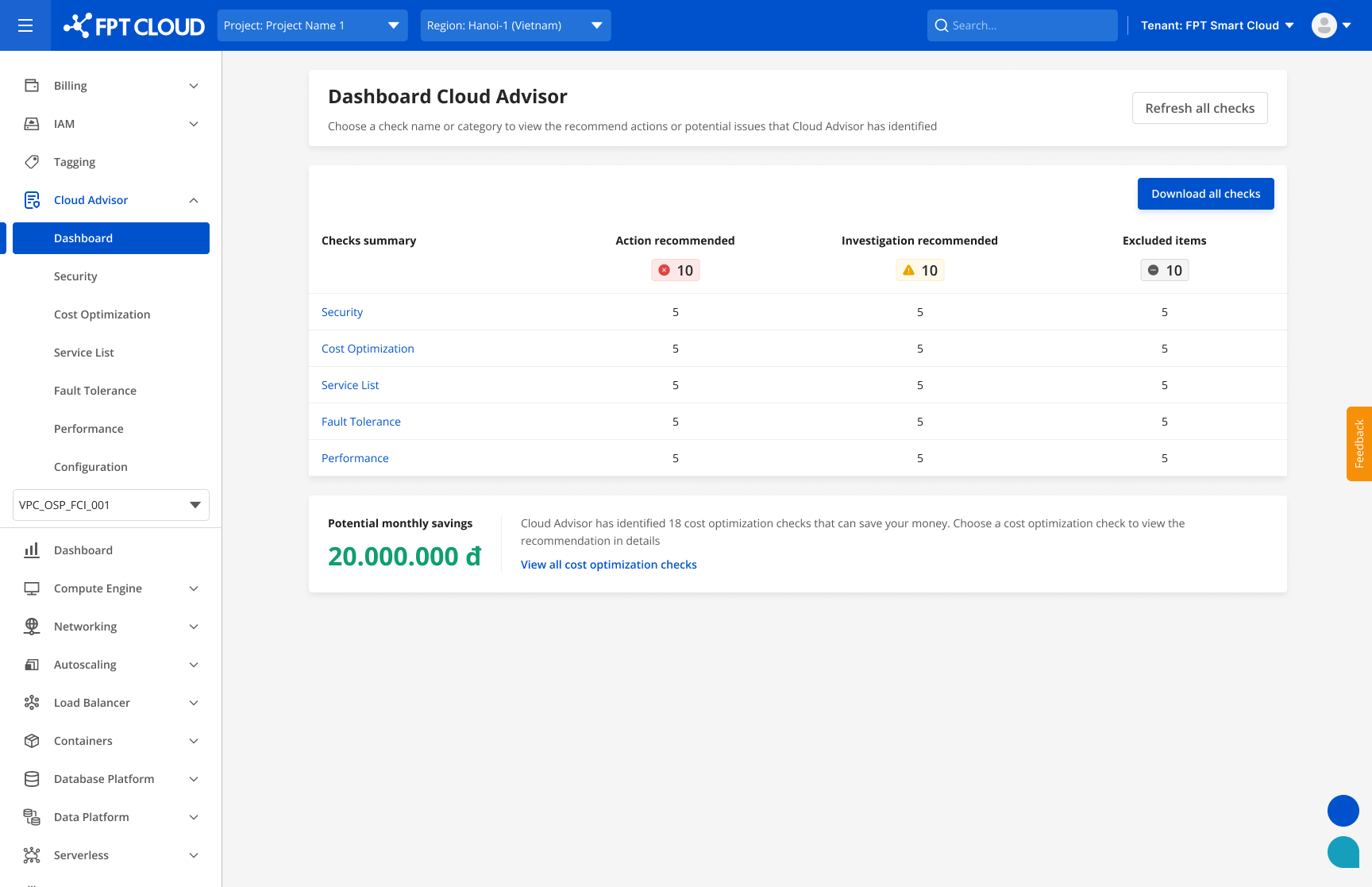Open the Tenant FPT Smart Cloud dropdown
Image resolution: width=1372 pixels, height=887 pixels.
(1217, 25)
